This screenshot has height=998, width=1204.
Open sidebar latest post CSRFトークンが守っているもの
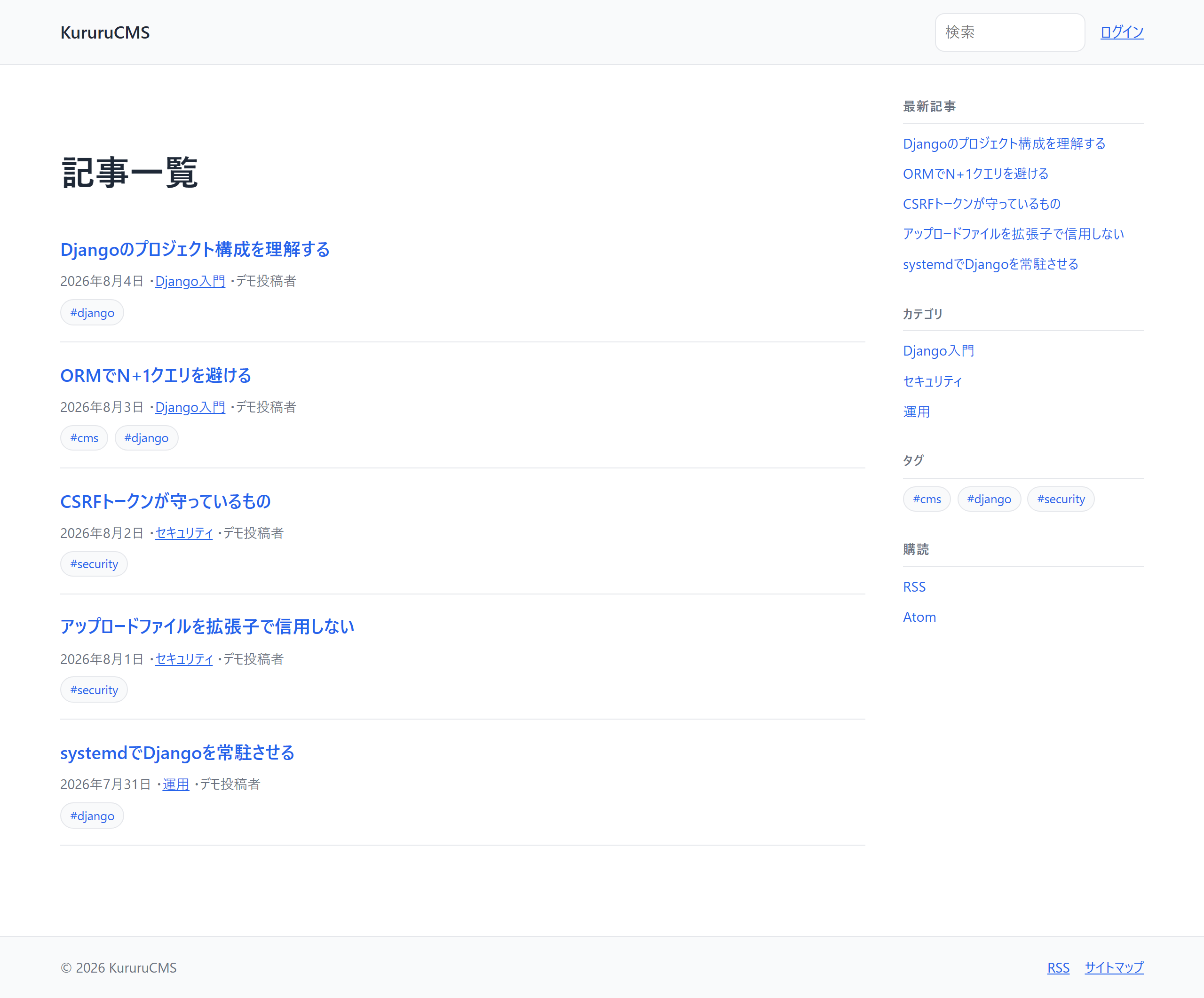coord(982,204)
